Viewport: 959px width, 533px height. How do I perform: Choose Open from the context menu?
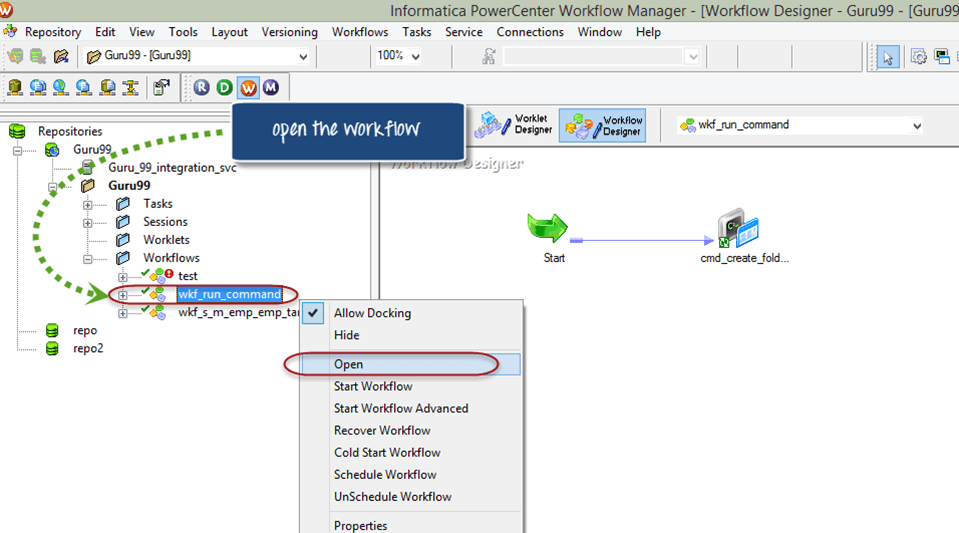click(x=410, y=364)
